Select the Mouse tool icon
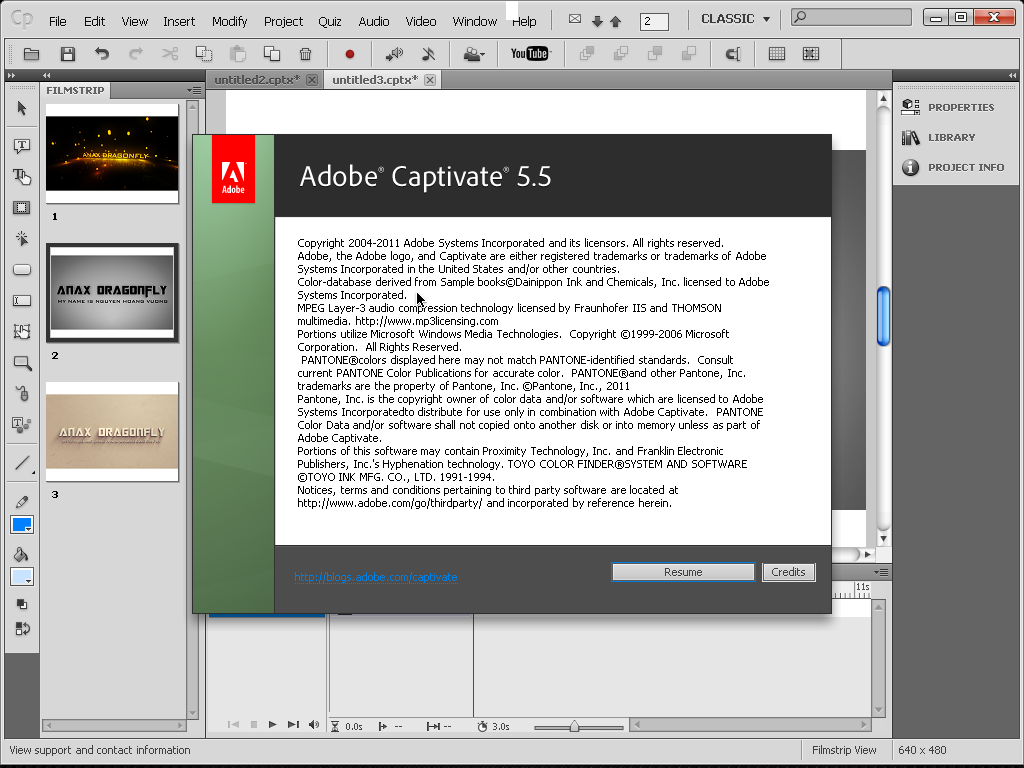This screenshot has height=768, width=1024. 22,393
